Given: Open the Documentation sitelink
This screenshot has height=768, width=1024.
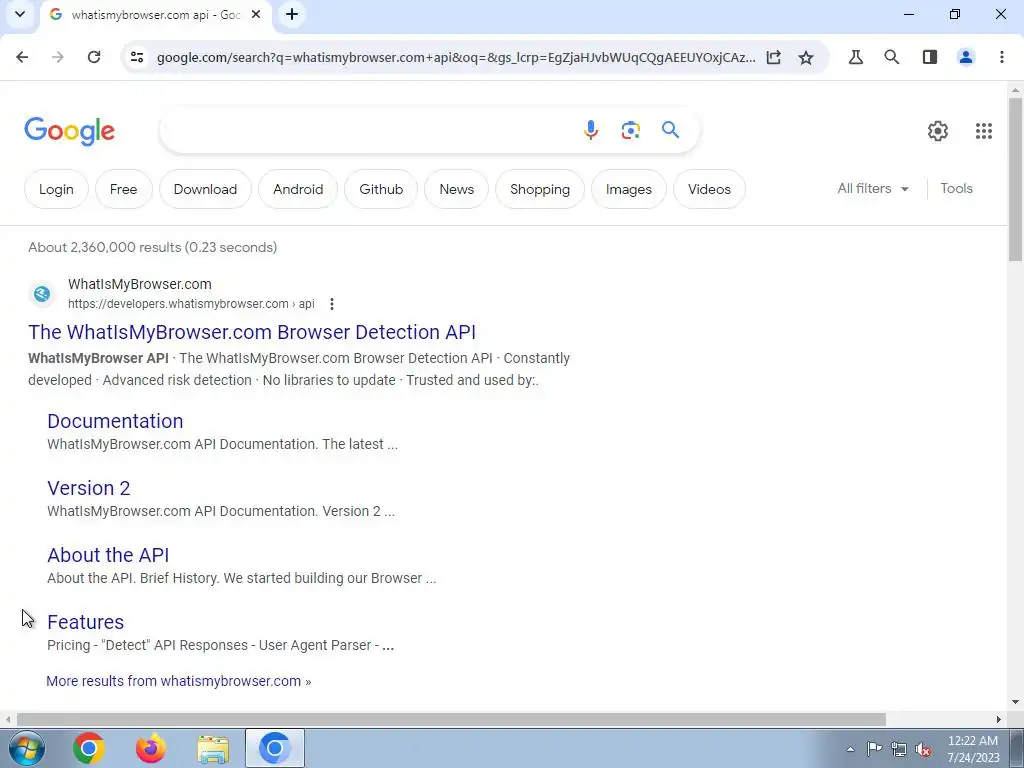Looking at the screenshot, I should point(115,421).
